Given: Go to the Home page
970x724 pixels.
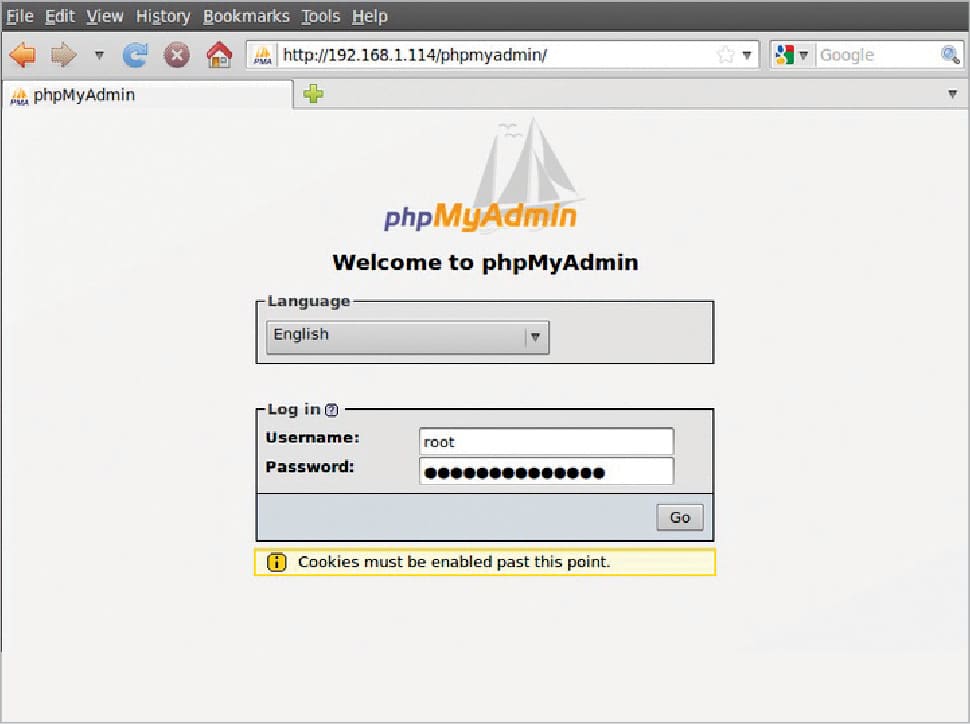Looking at the screenshot, I should 219,55.
